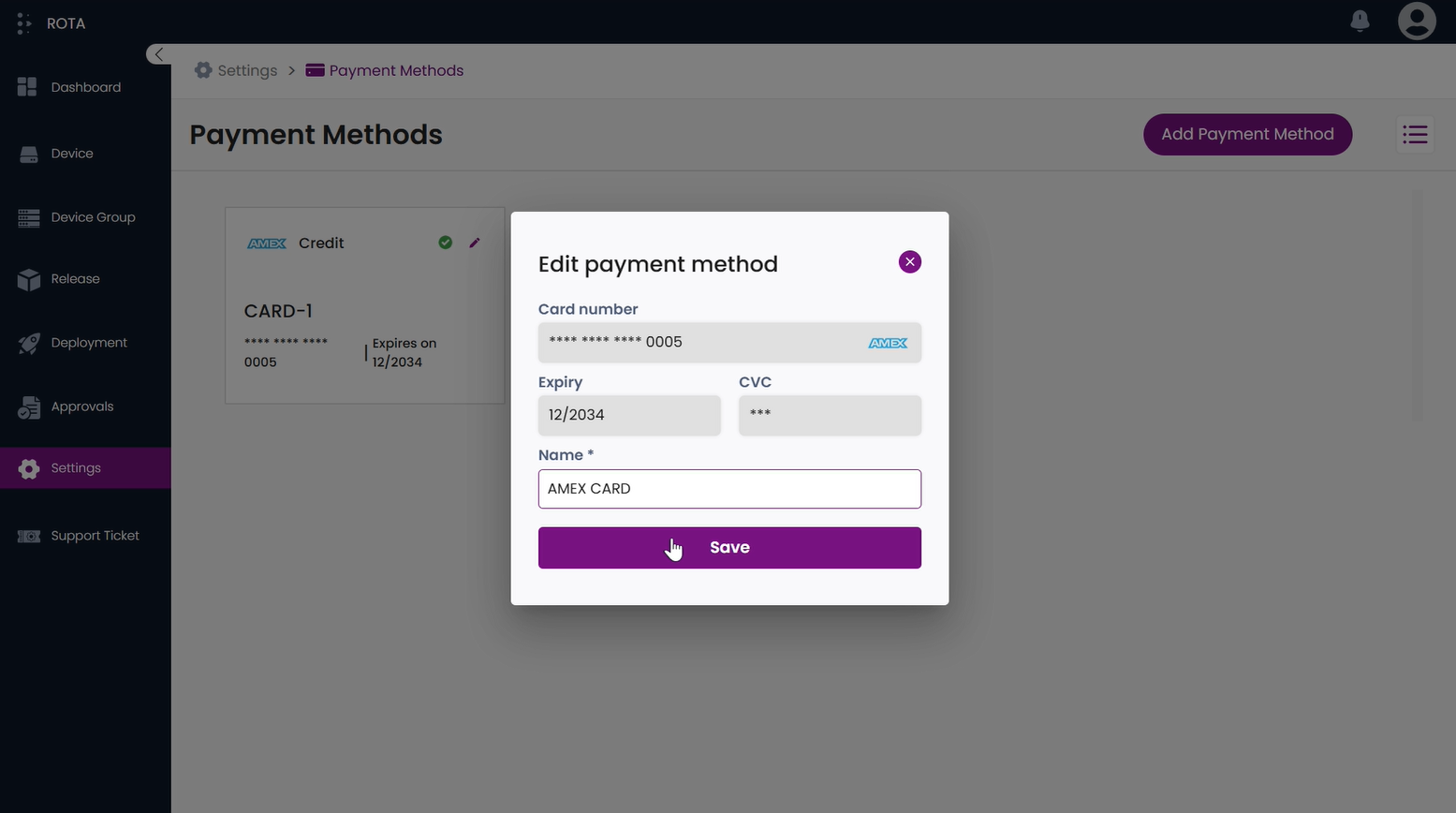
Task: Open the user profile avatar
Action: [1417, 20]
